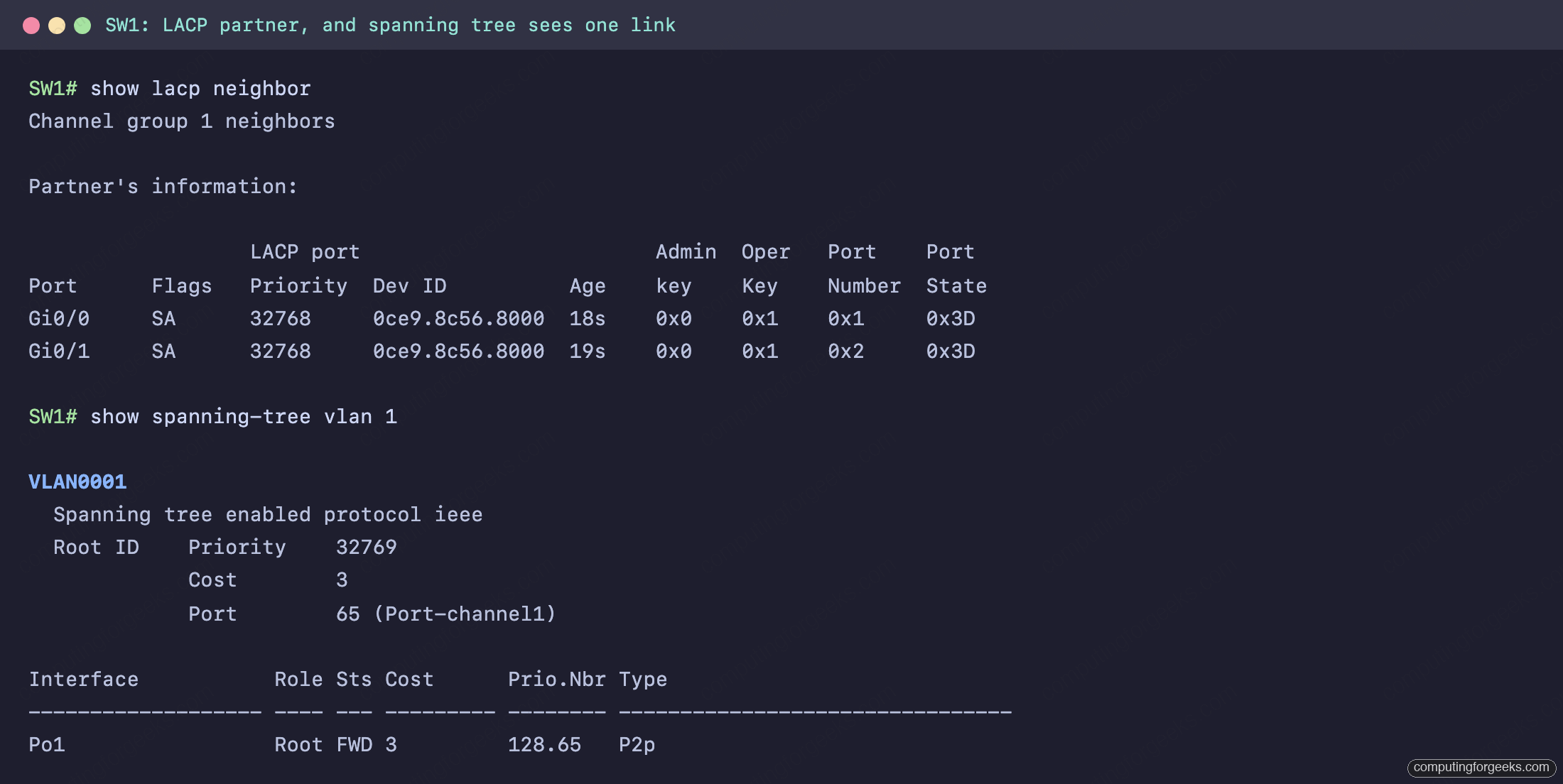Click the root priority value '32769'
The image size is (1563, 784).
tap(367, 548)
